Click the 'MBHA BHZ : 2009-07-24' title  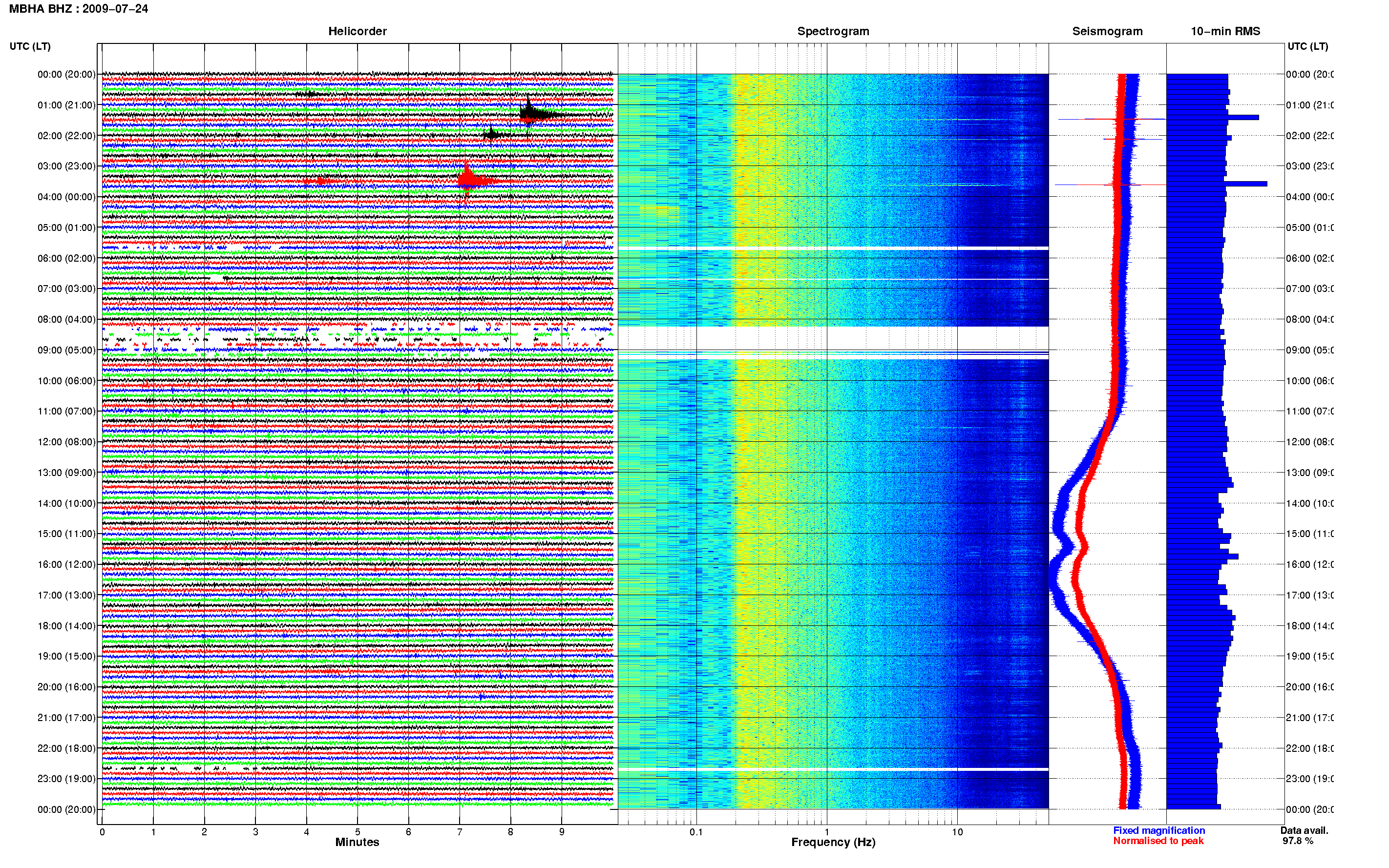(79, 9)
